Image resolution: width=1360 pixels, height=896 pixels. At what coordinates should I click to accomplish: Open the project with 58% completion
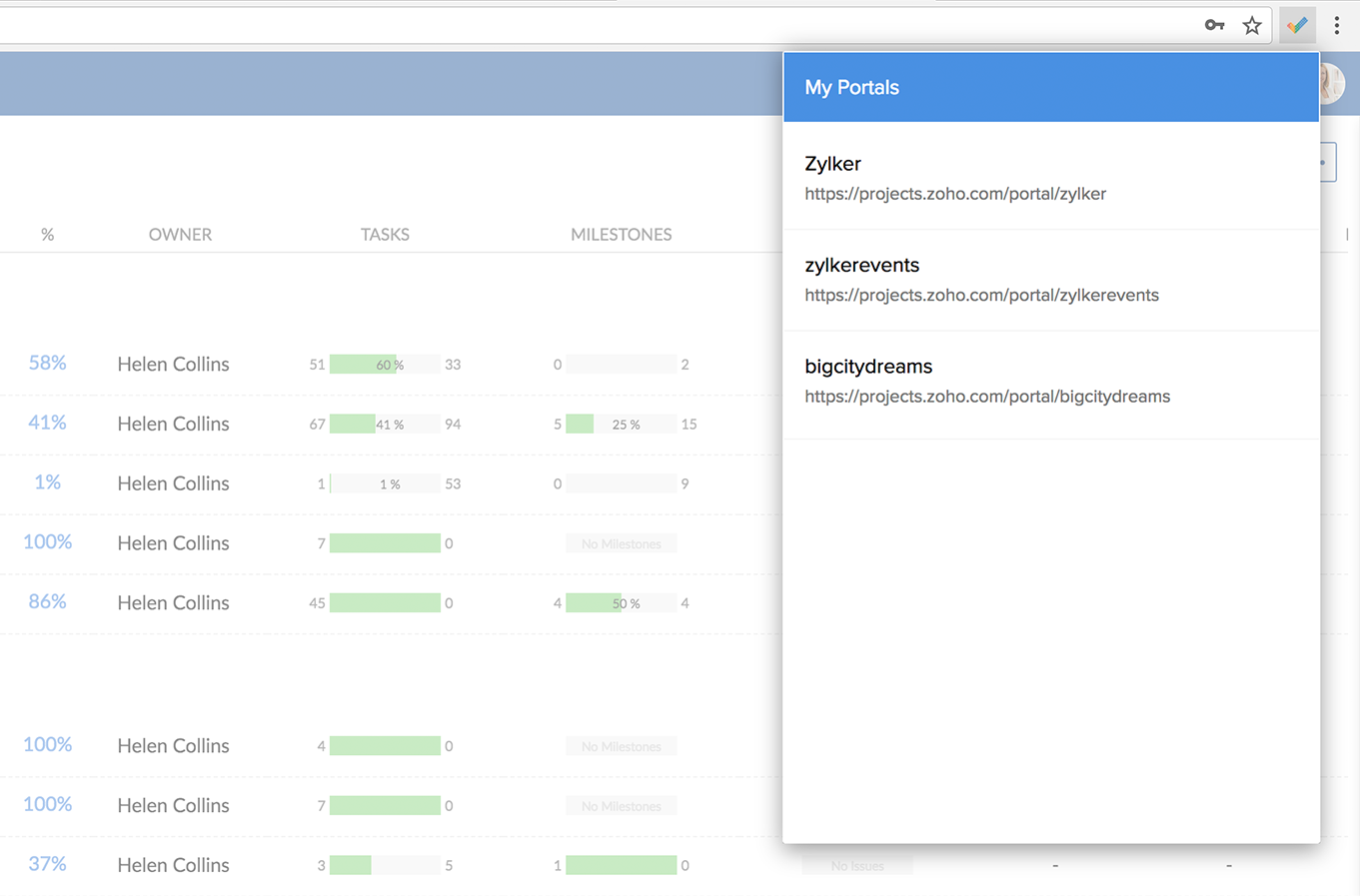click(x=47, y=363)
